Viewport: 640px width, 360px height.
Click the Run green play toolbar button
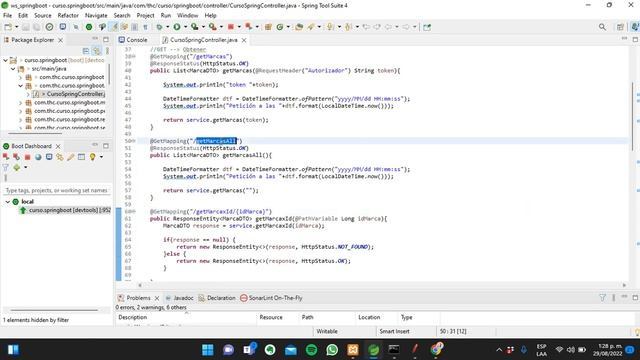[x=177, y=27]
